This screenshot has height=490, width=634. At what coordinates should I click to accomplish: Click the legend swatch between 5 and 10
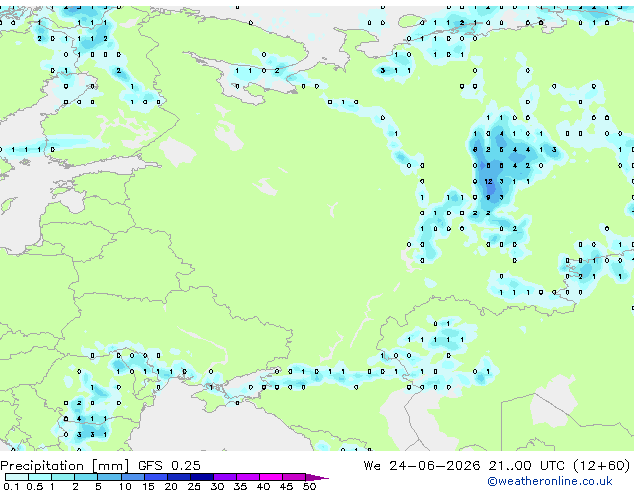(109, 477)
